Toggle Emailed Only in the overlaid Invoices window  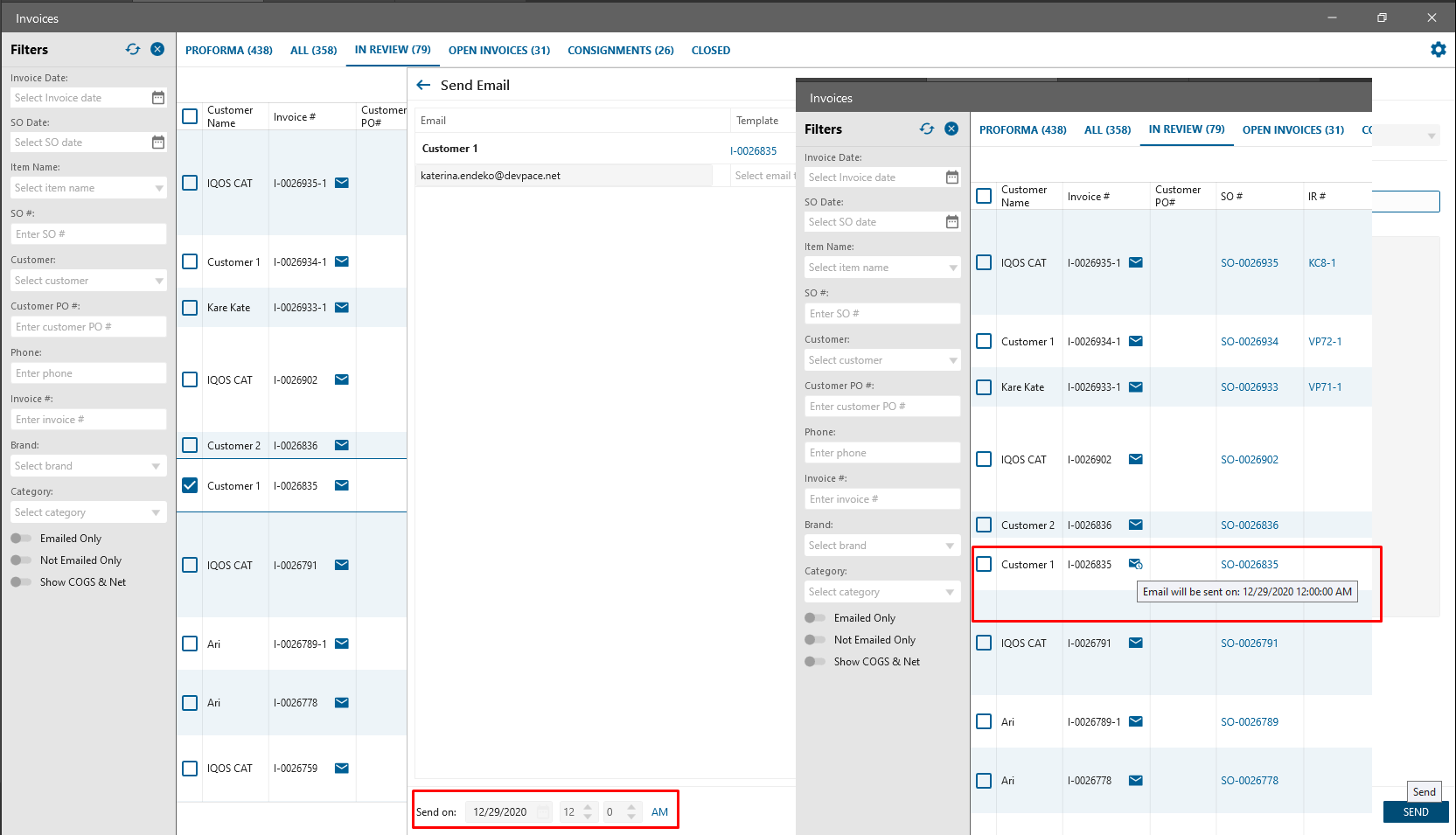pos(815,618)
